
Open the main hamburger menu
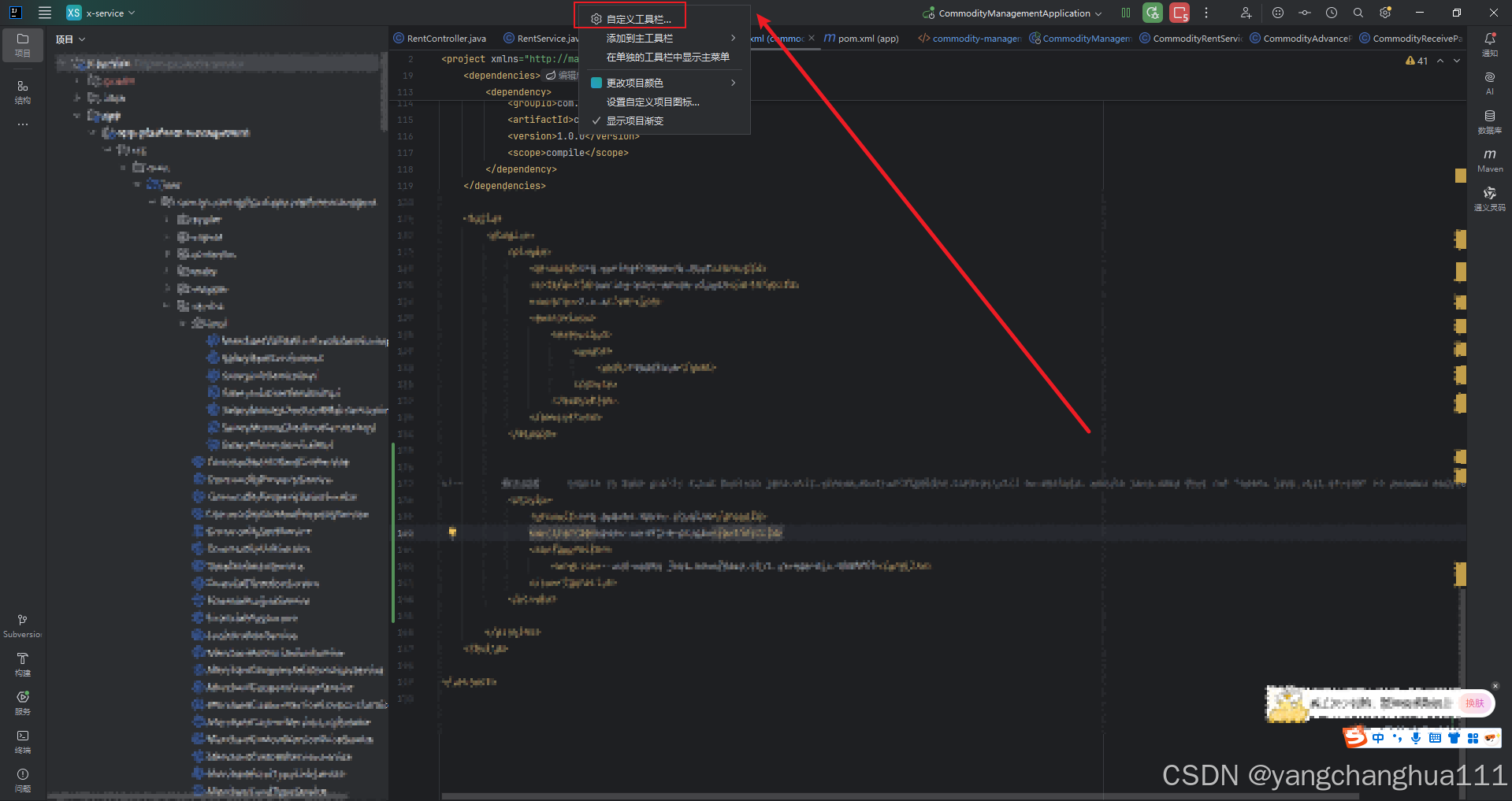pyautogui.click(x=45, y=13)
